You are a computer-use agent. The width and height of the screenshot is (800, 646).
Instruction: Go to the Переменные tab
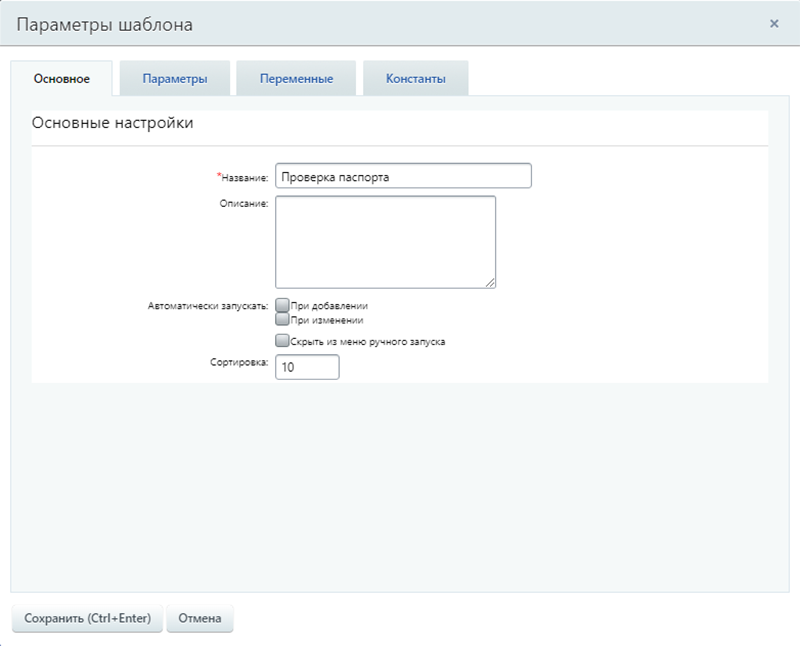pos(296,79)
